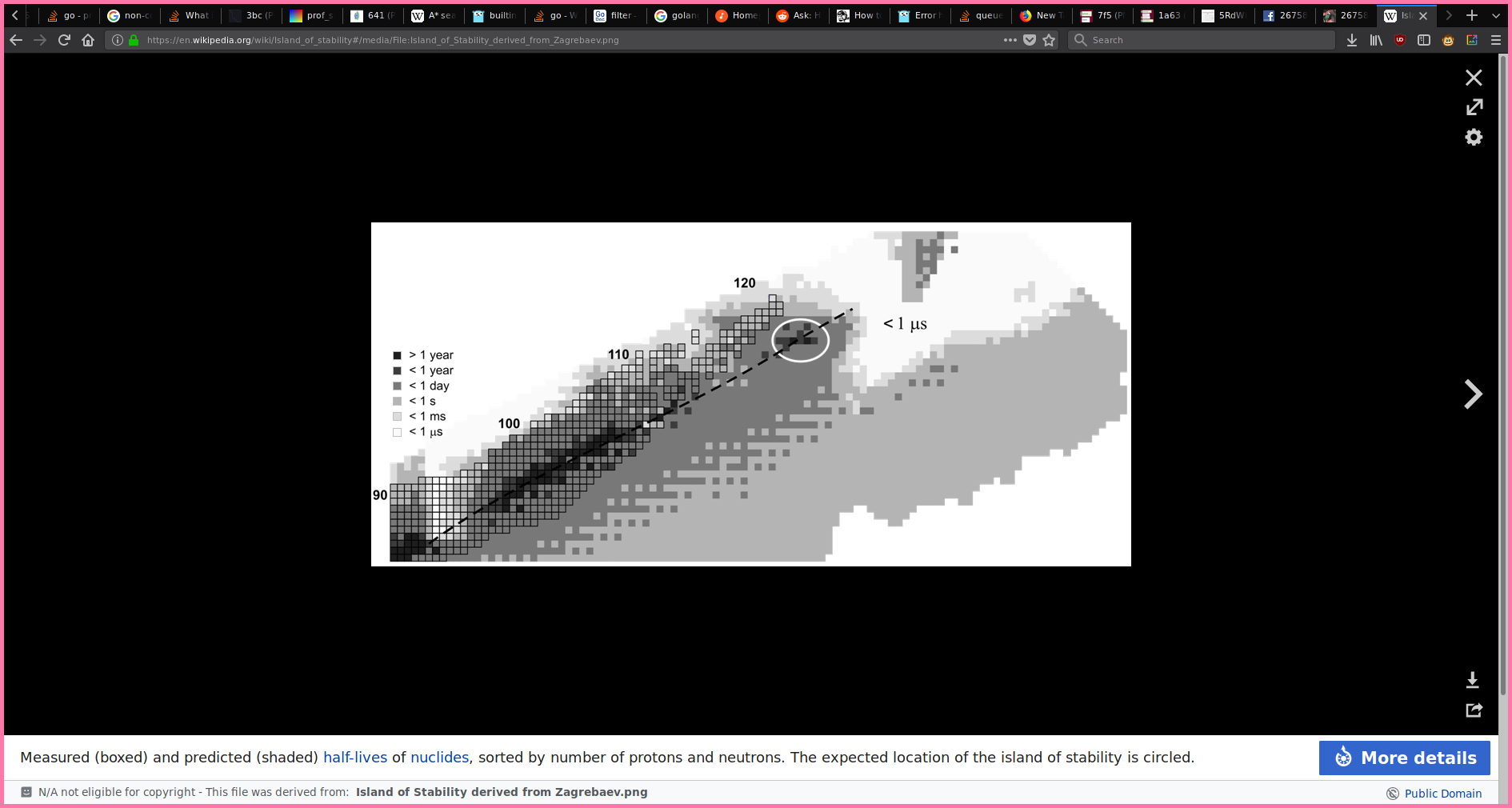This screenshot has height=808, width=1512.
Task: Open Firefox hamburger menu
Action: click(x=1496, y=40)
